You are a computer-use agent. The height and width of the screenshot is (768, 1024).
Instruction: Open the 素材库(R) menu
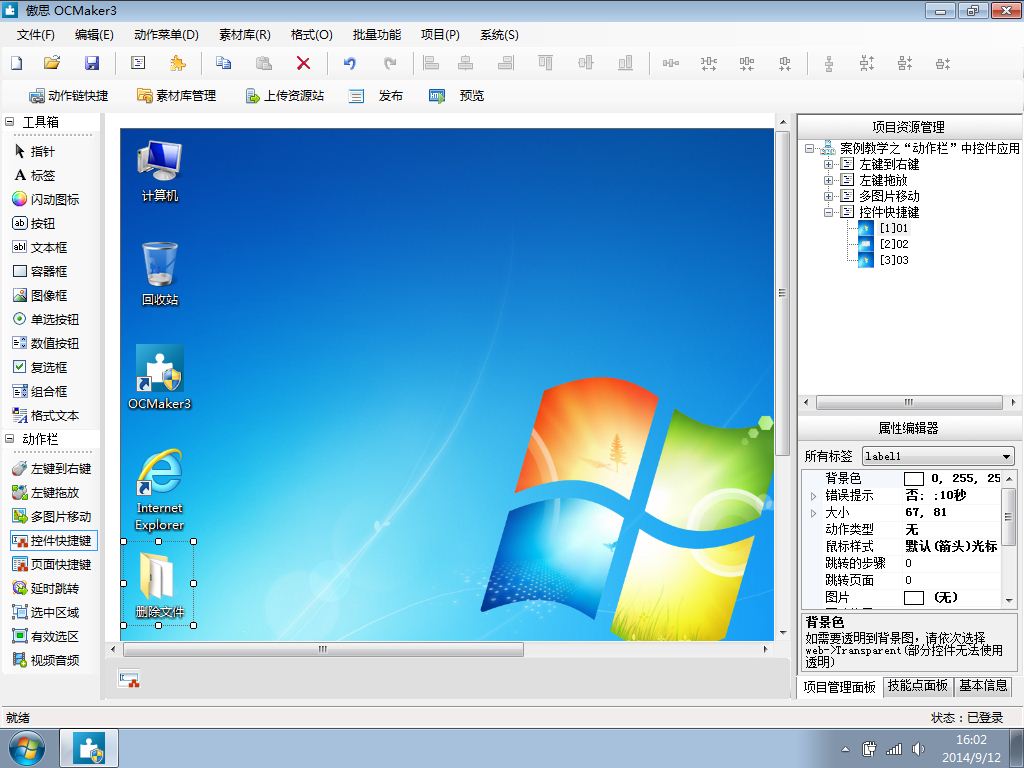[245, 35]
